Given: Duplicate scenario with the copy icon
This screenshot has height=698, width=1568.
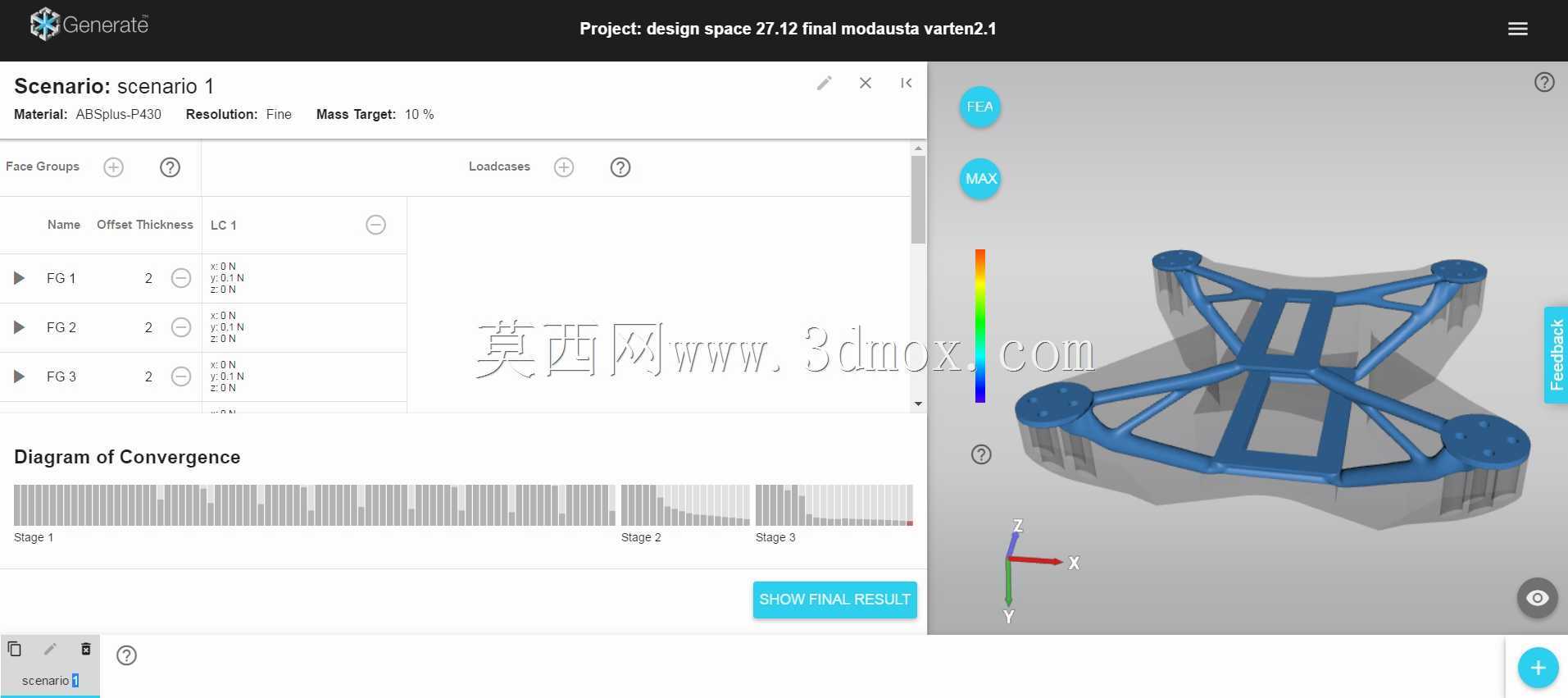Looking at the screenshot, I should click(15, 649).
